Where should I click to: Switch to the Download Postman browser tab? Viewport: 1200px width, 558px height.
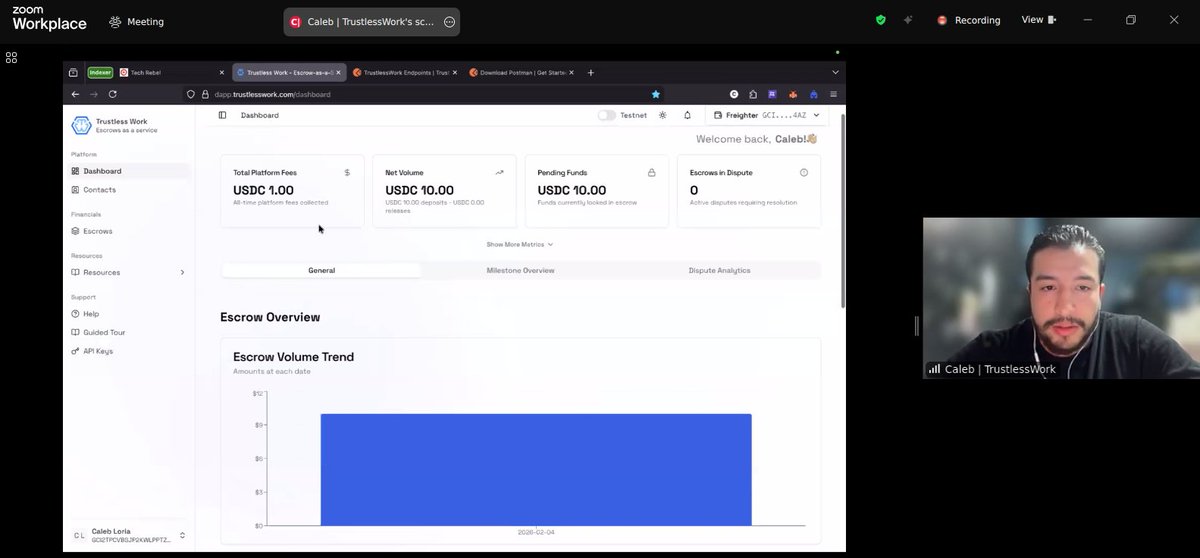coord(522,72)
